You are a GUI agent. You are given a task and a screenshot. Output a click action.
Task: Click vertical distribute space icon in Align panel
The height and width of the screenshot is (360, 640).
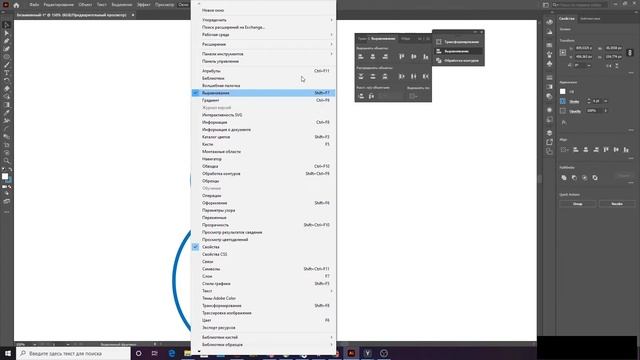(x=361, y=96)
